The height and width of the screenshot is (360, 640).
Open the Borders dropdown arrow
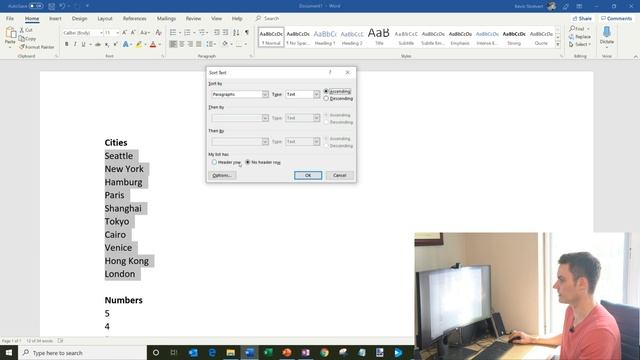246,44
